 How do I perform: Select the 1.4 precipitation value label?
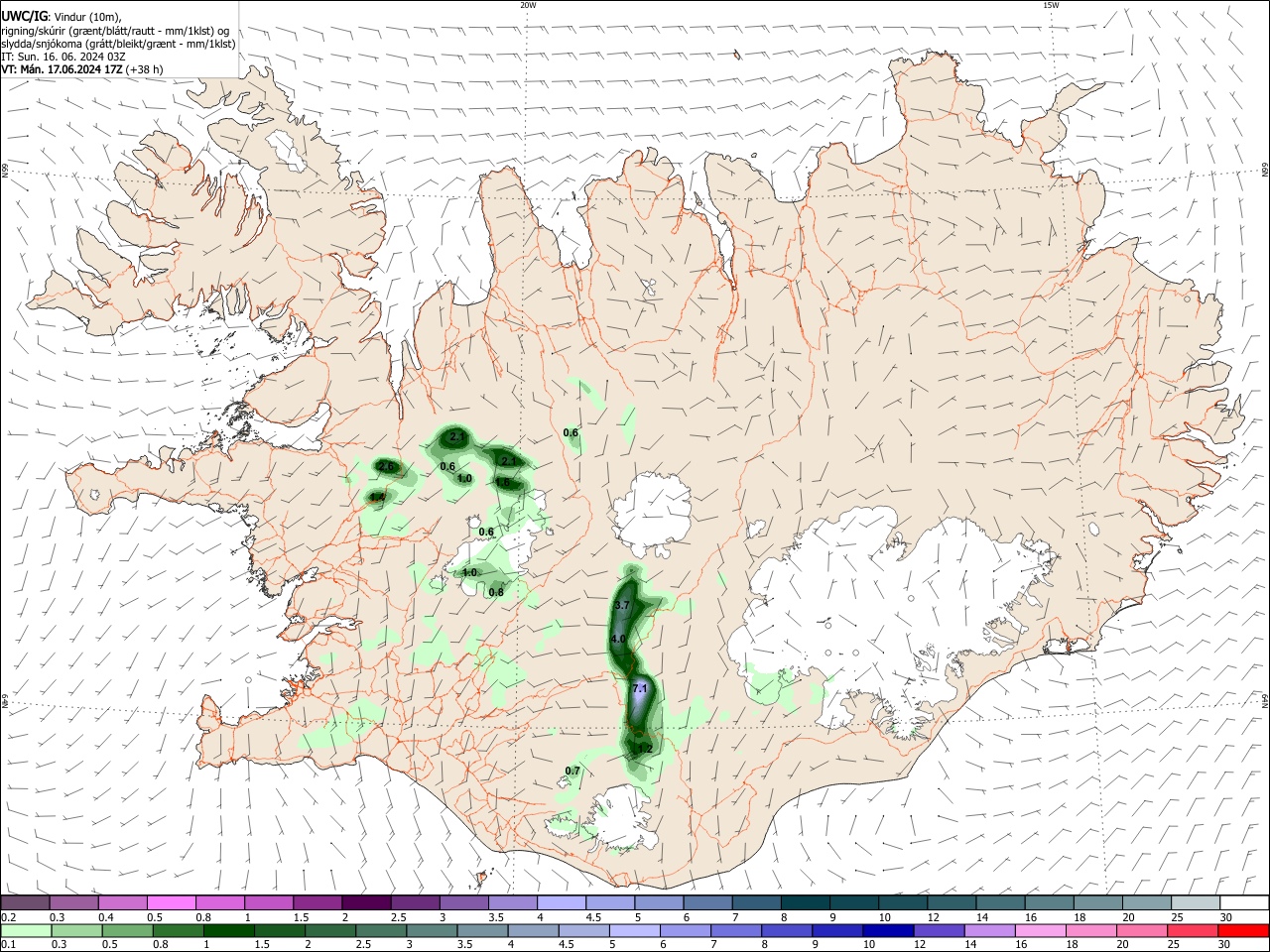click(x=377, y=497)
